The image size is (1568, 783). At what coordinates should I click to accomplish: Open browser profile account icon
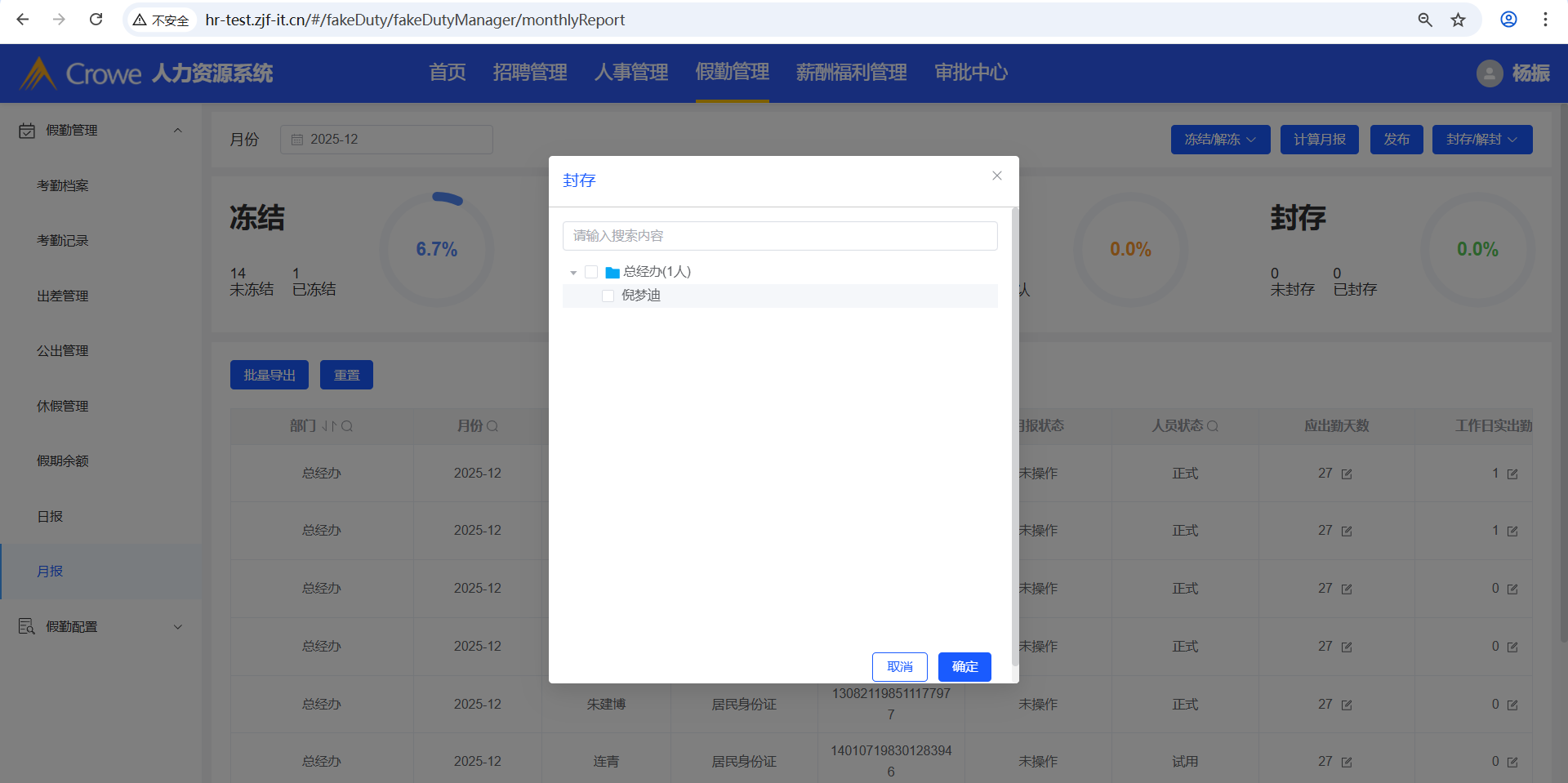[1508, 20]
